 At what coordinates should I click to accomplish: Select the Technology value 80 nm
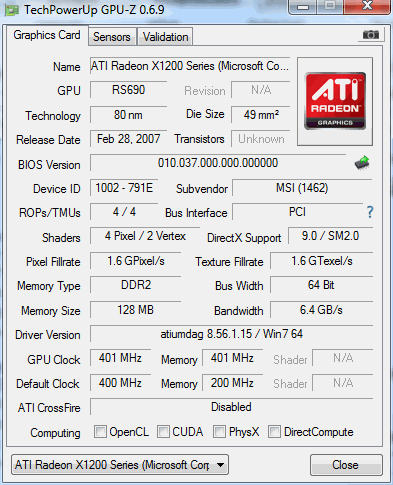pyautogui.click(x=128, y=115)
